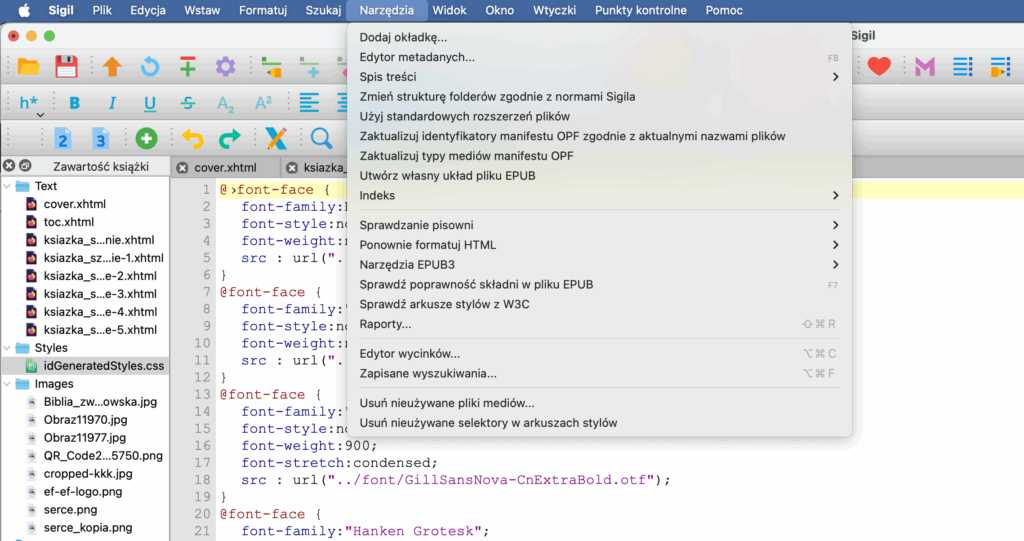Click the red heart Donate icon
The image size is (1024, 541).
click(x=879, y=67)
